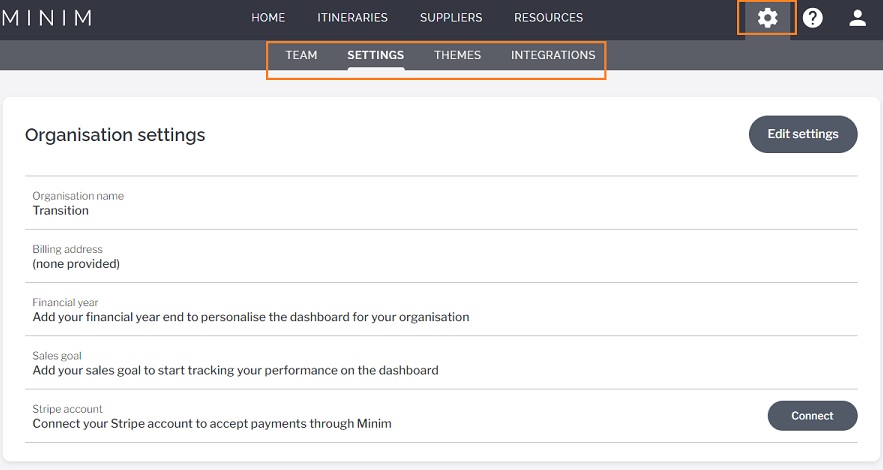Click the Sales goal row text
Viewport: 883px width, 470px height.
pyautogui.click(x=235, y=370)
